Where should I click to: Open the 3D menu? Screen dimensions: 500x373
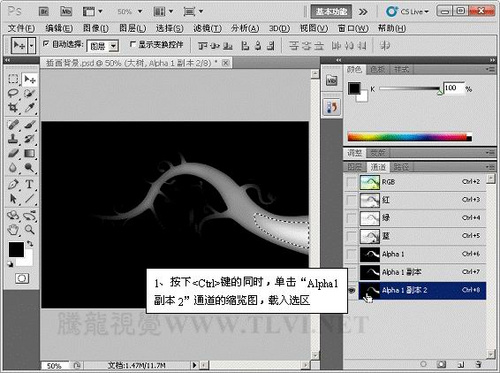[279, 29]
